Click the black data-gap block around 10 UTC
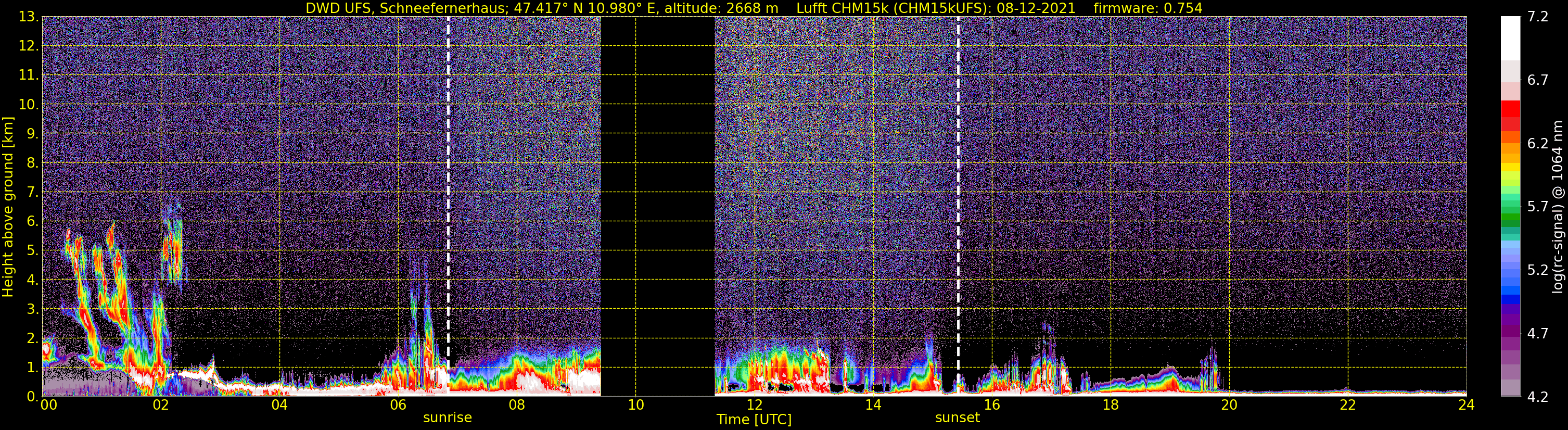 pos(658,207)
